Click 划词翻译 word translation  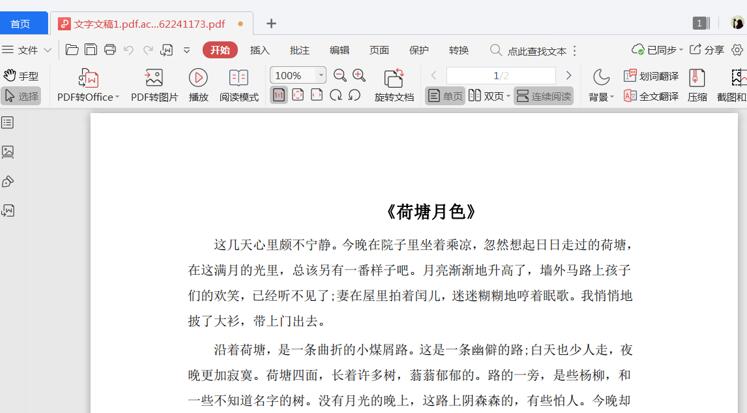pyautogui.click(x=651, y=76)
